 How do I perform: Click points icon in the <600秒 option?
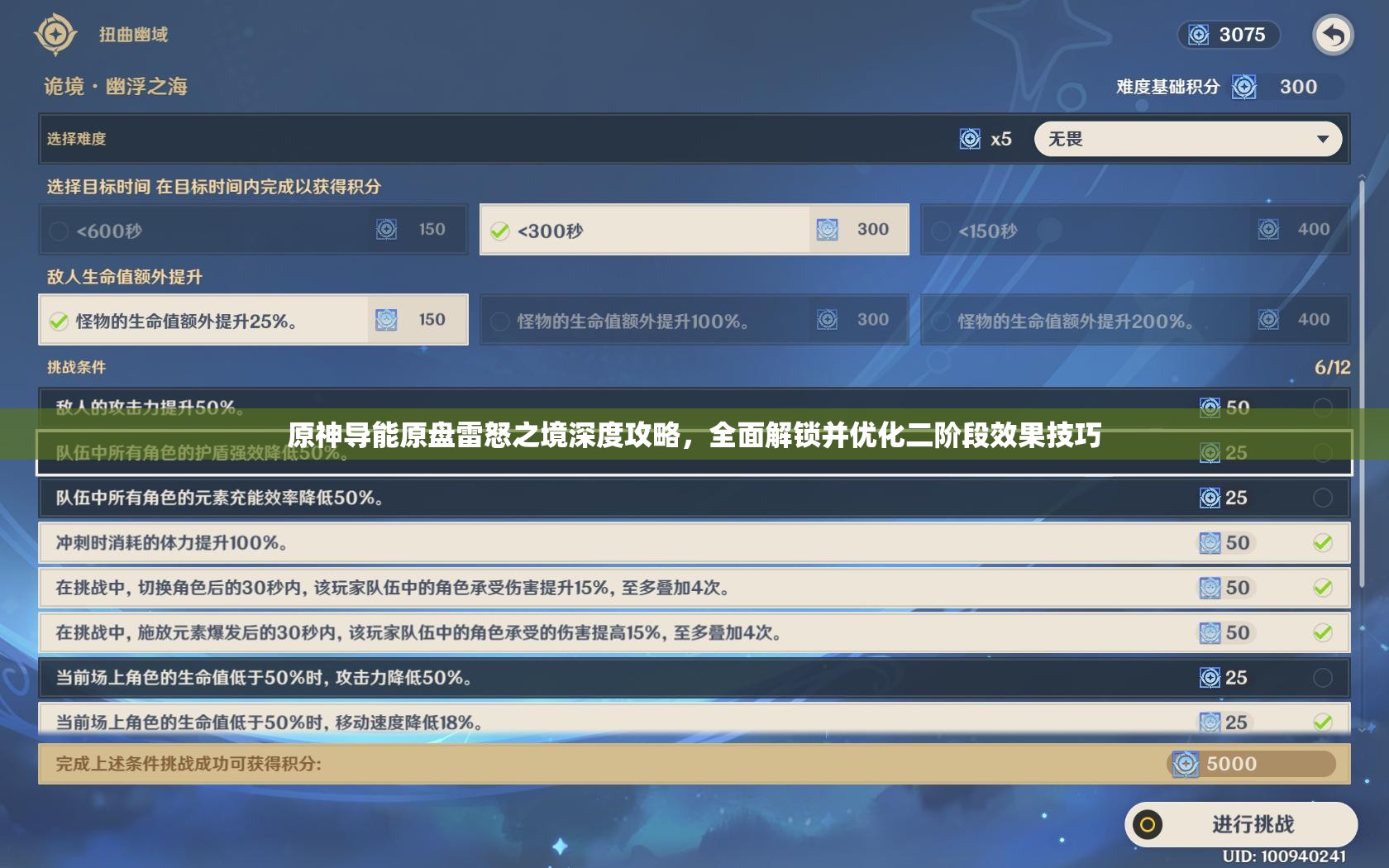tap(386, 229)
